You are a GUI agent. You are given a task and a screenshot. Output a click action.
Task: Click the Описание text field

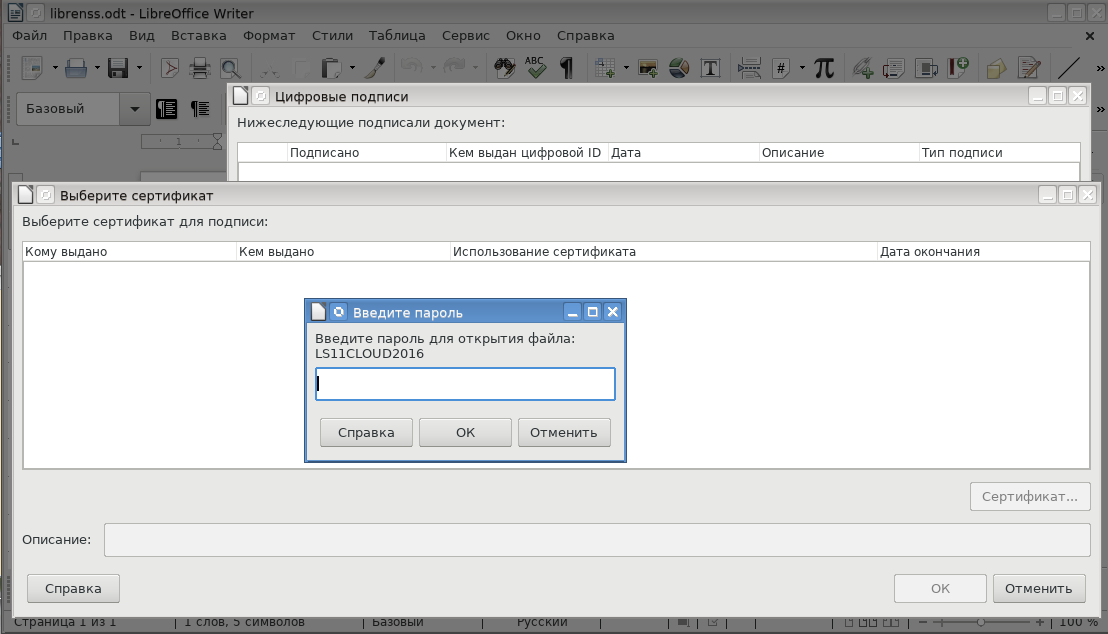click(597, 540)
